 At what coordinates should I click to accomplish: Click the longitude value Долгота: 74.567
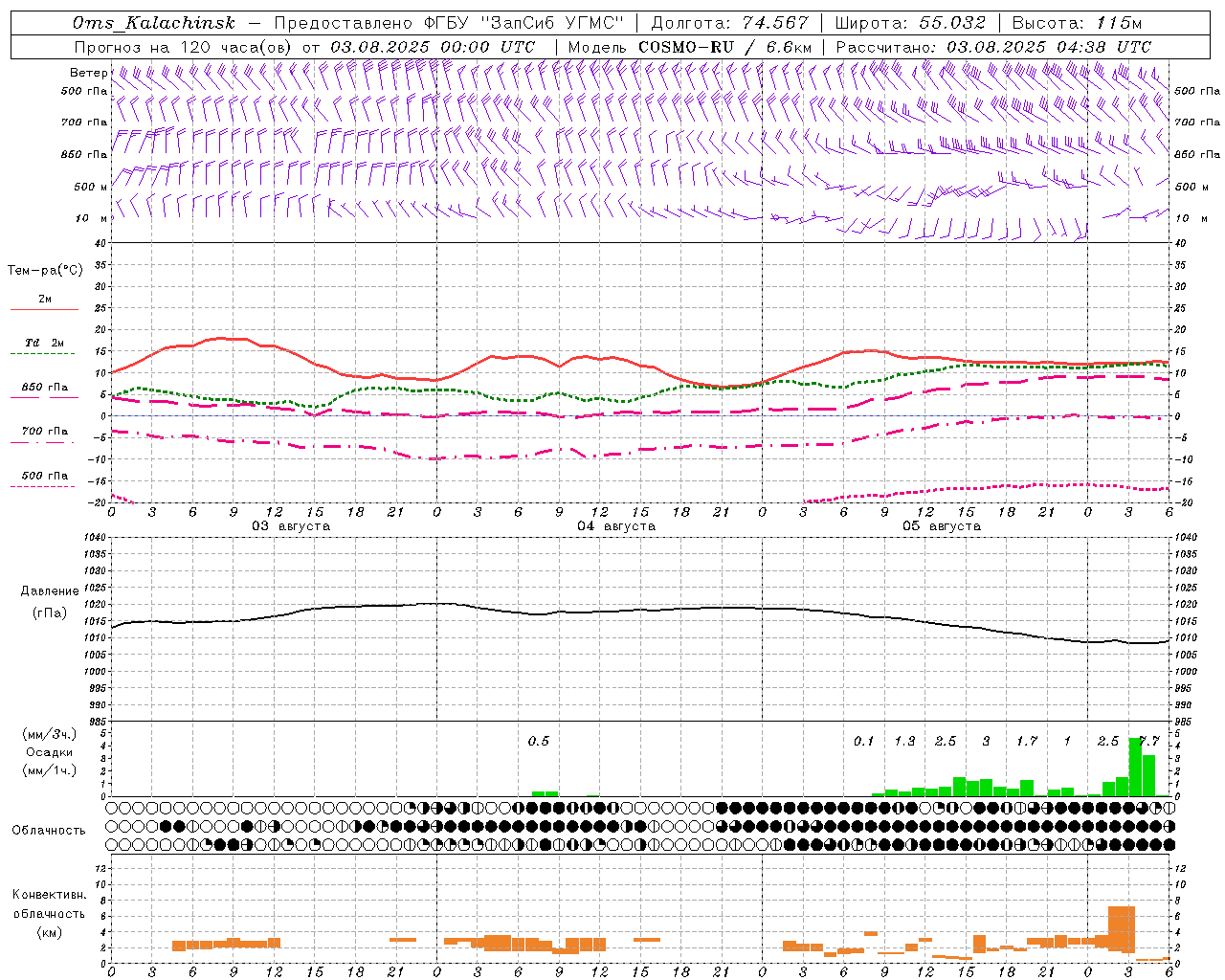tap(729, 23)
